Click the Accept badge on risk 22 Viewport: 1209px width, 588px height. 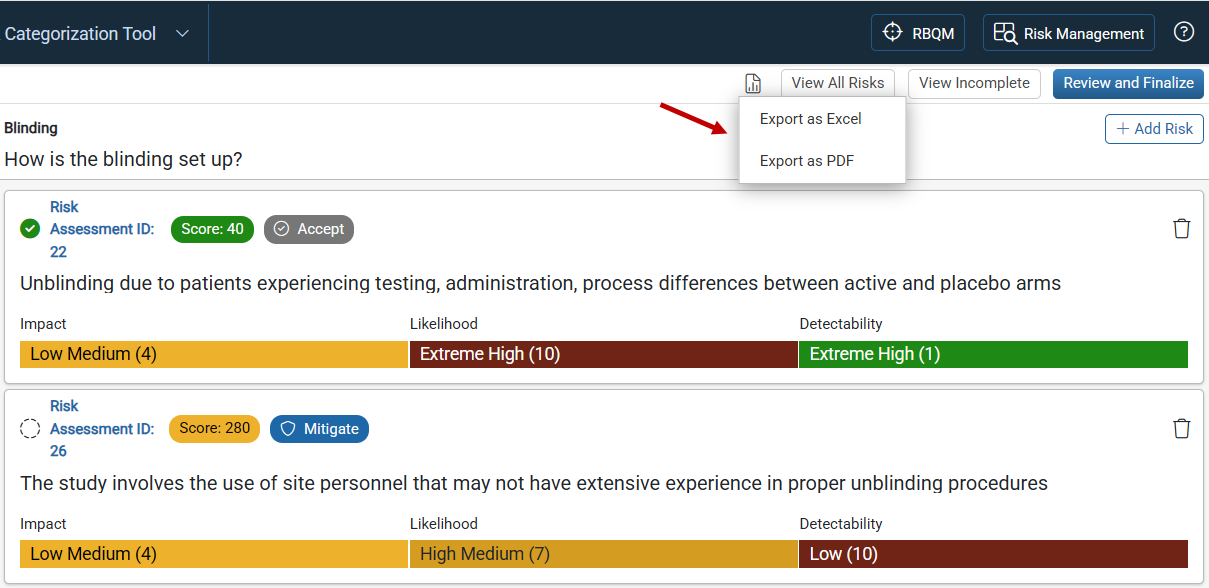pos(309,229)
